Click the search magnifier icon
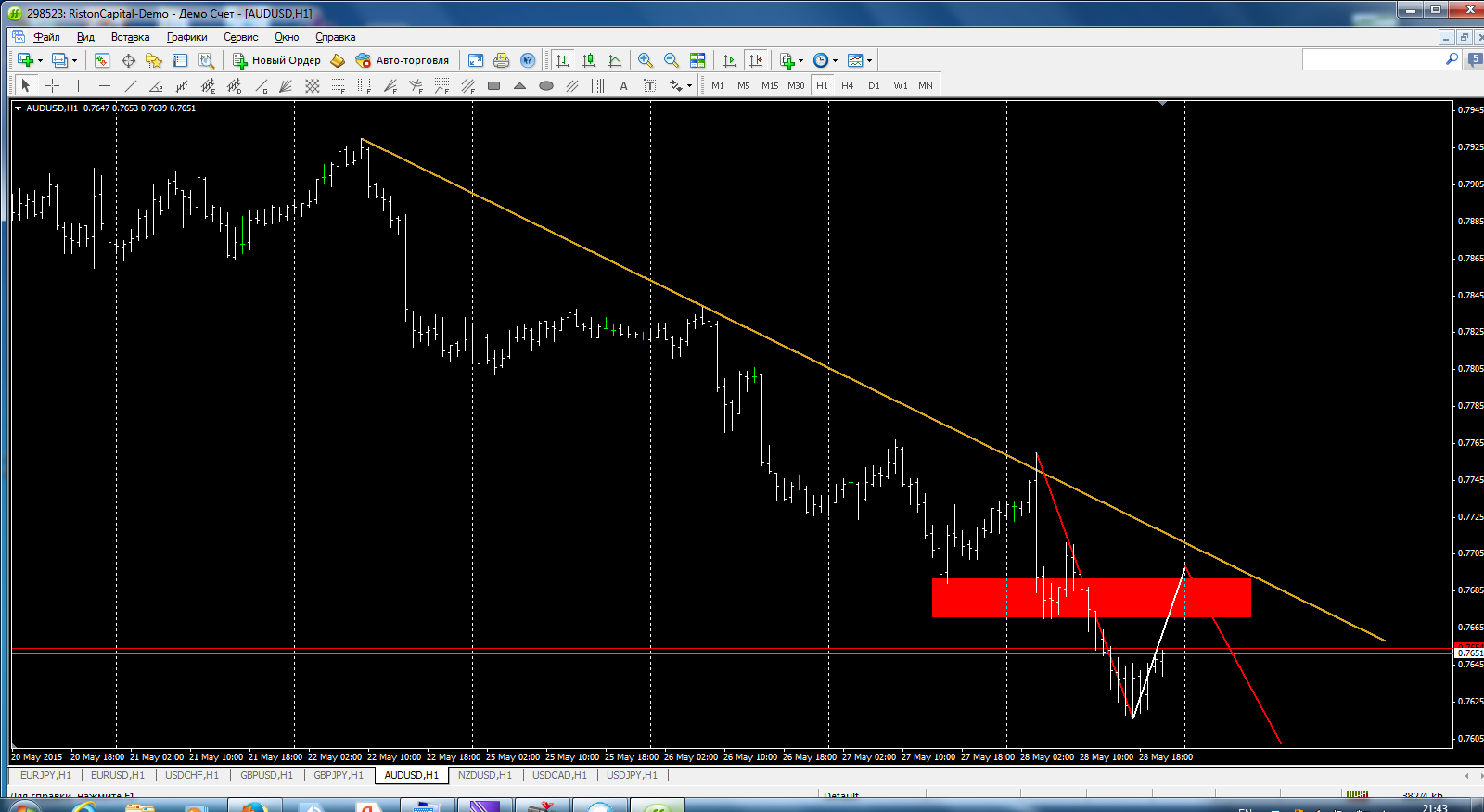Image resolution: width=1484 pixels, height=812 pixels. point(1452,59)
